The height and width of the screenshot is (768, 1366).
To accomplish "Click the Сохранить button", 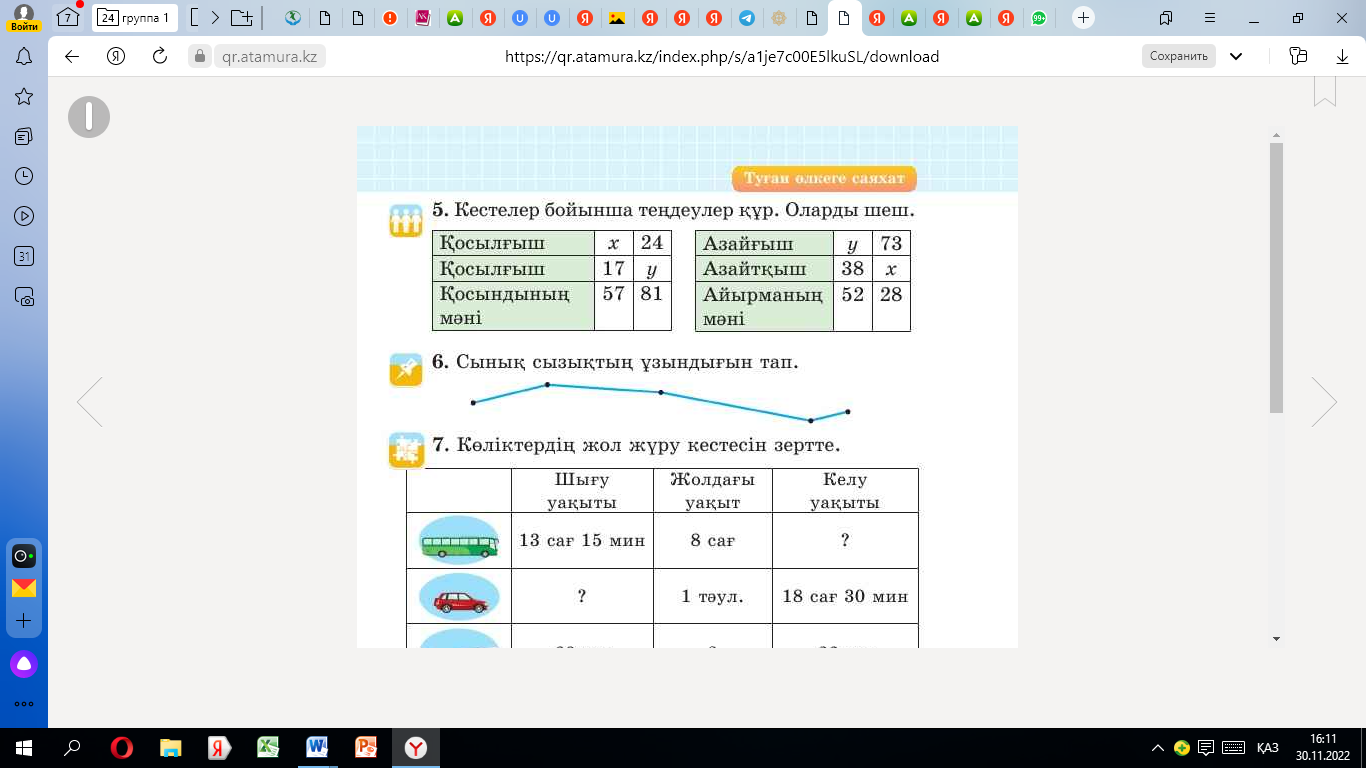I will pyautogui.click(x=1179, y=57).
